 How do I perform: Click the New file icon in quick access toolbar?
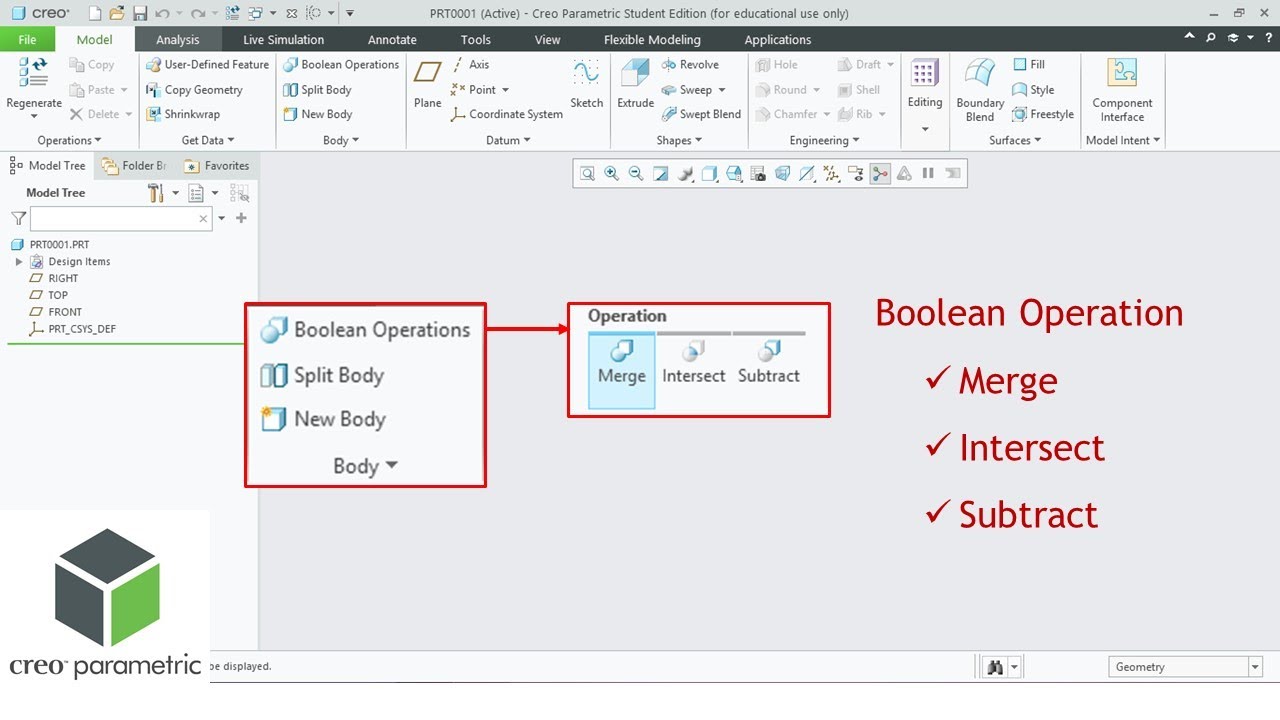click(94, 13)
